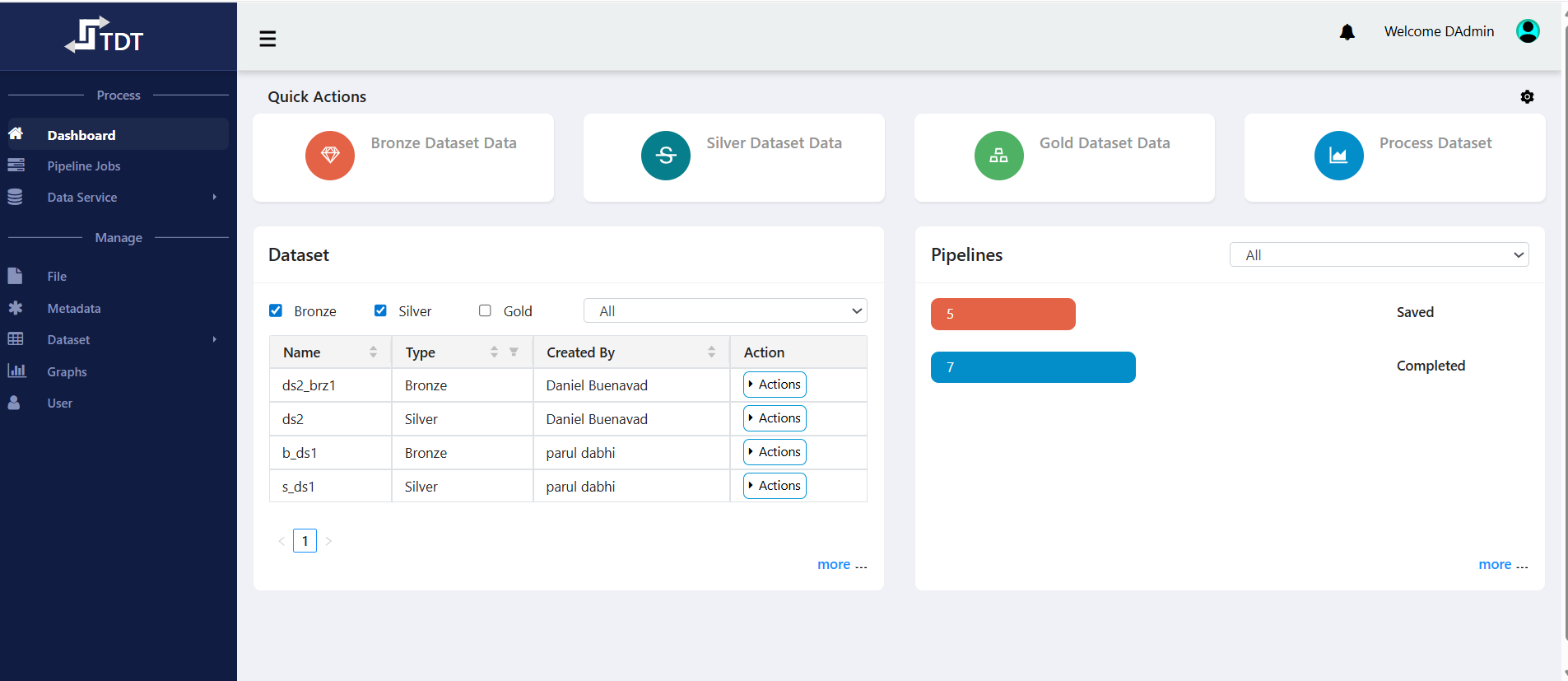
Task: Uncheck the Bronze checkbox
Action: tap(276, 310)
